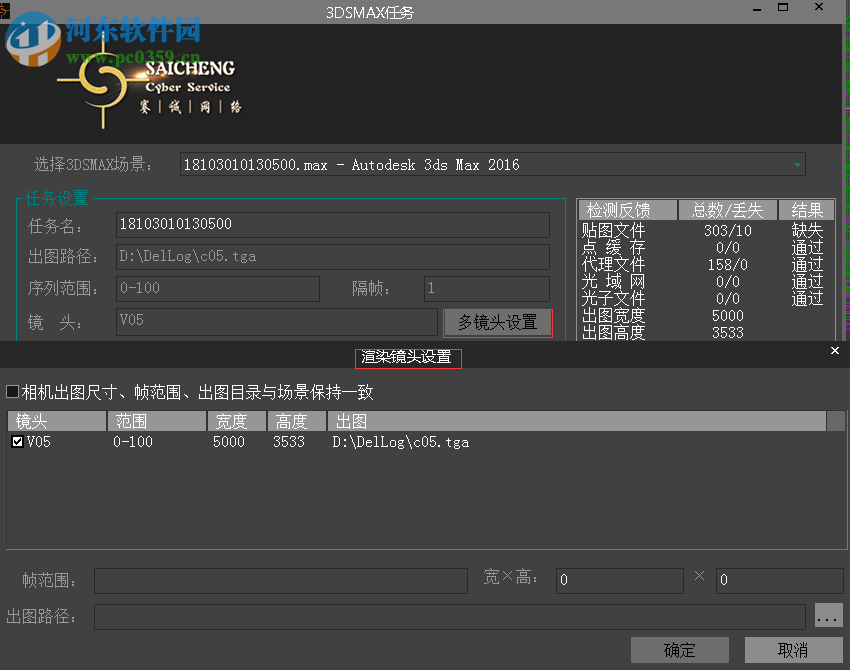The width and height of the screenshot is (850, 670).
Task: Click the bottom 出图路径 input field
Action: click(x=450, y=617)
